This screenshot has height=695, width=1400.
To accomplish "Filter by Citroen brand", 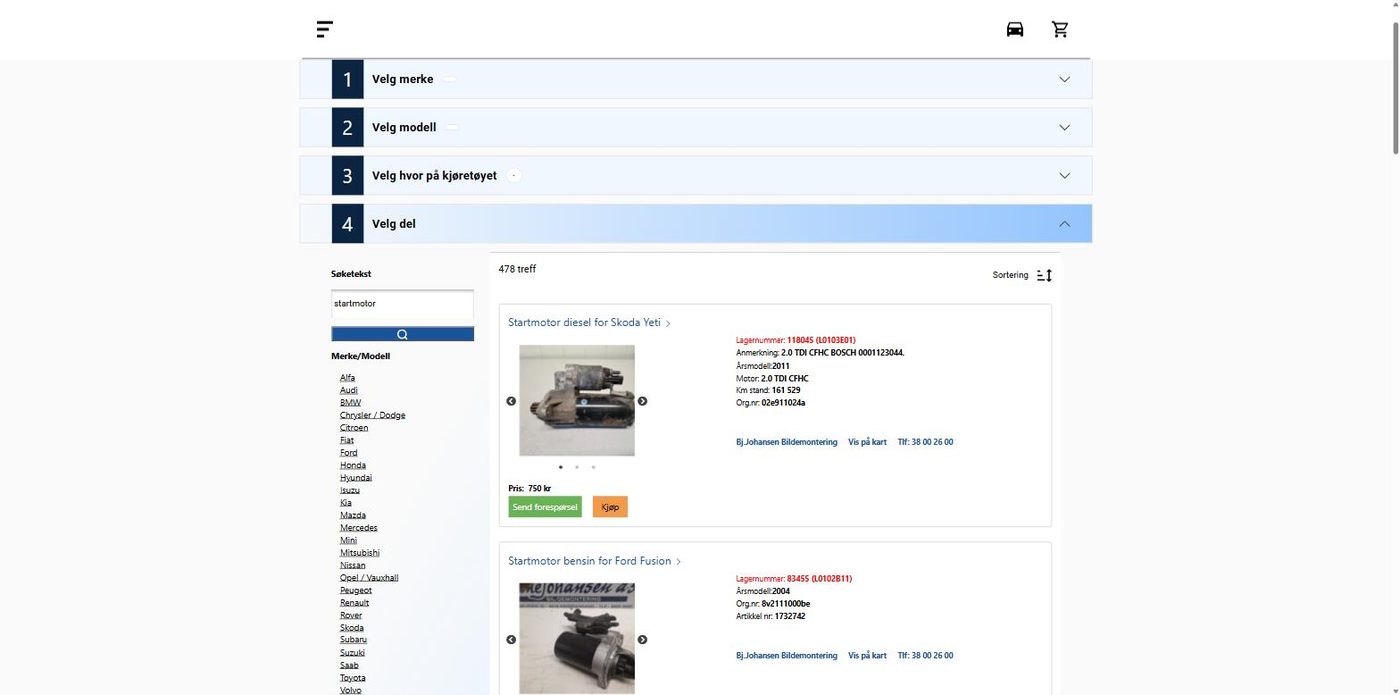I will (x=354, y=428).
